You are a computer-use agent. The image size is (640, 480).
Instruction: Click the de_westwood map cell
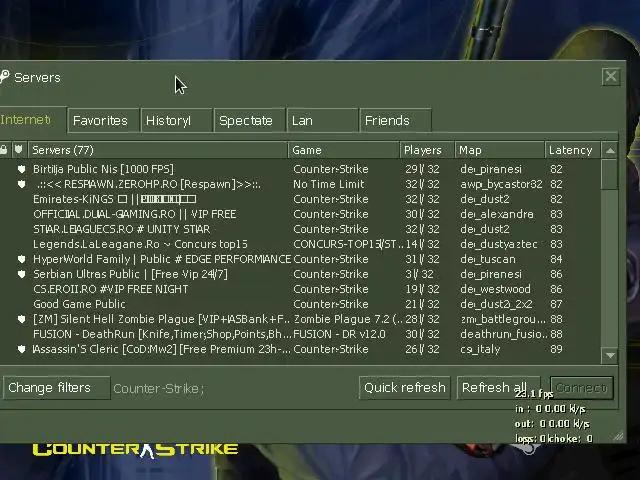495,289
